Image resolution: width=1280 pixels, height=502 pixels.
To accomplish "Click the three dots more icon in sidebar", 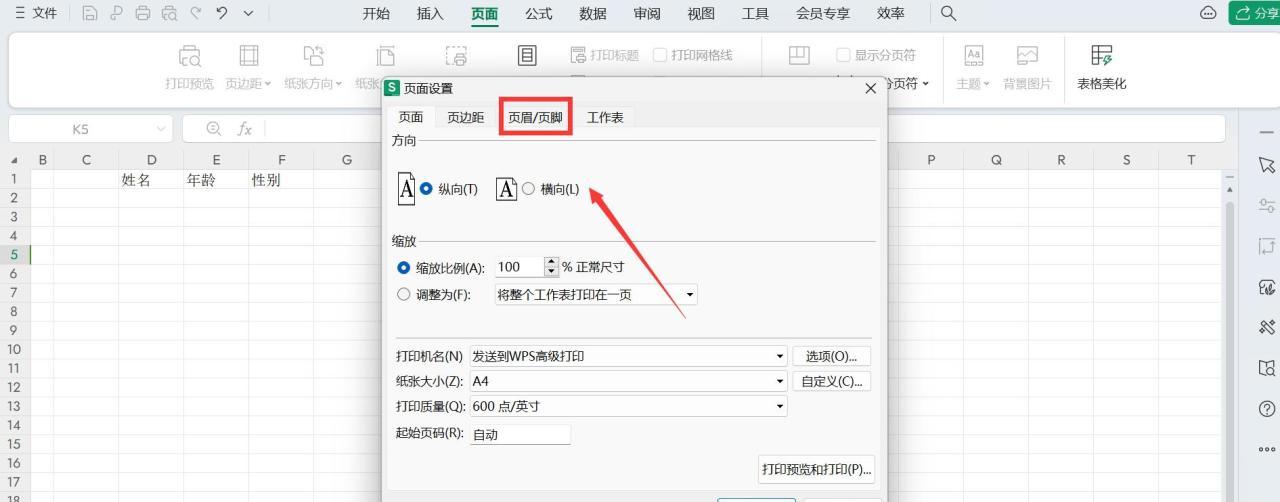I will pyautogui.click(x=1267, y=449).
